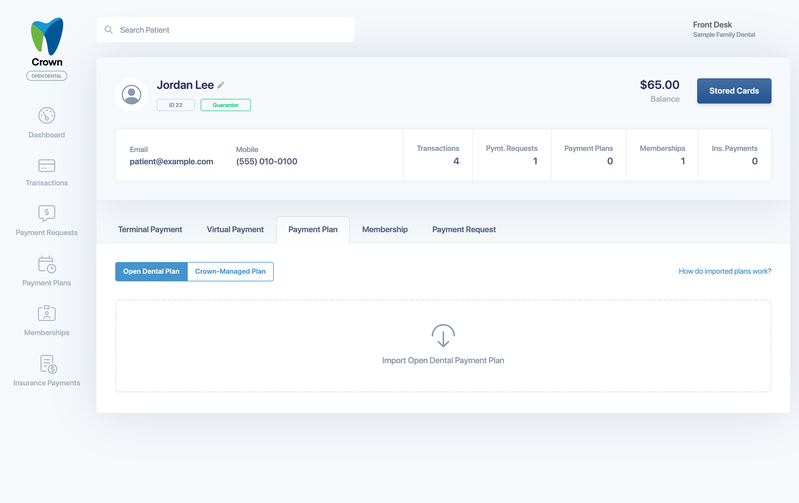
Task: Open 'How do imported plans work?' link
Action: [x=725, y=271]
